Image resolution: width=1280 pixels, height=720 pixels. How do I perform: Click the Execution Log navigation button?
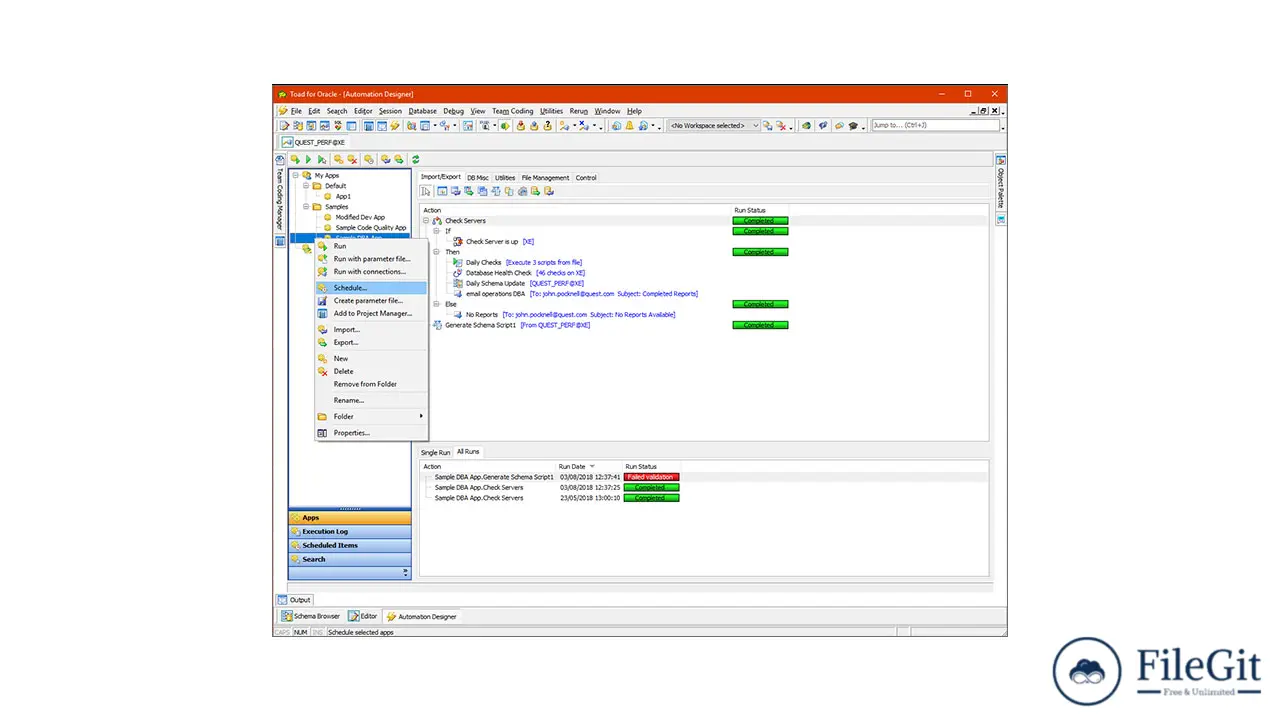(x=350, y=532)
